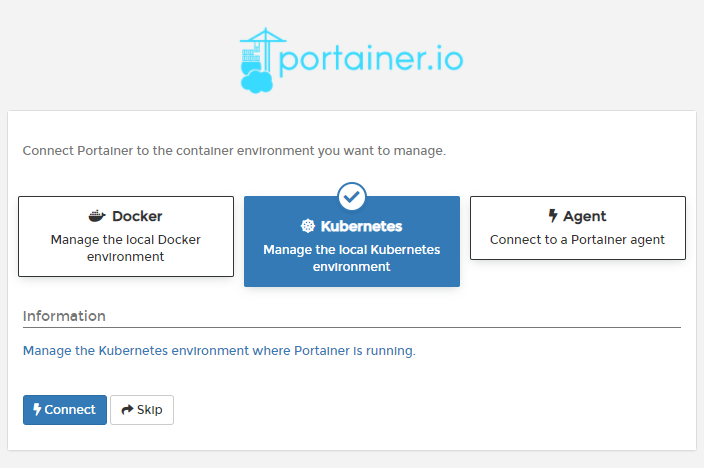
Task: Click 'Connect to a Portainer agent' description
Action: [577, 240]
